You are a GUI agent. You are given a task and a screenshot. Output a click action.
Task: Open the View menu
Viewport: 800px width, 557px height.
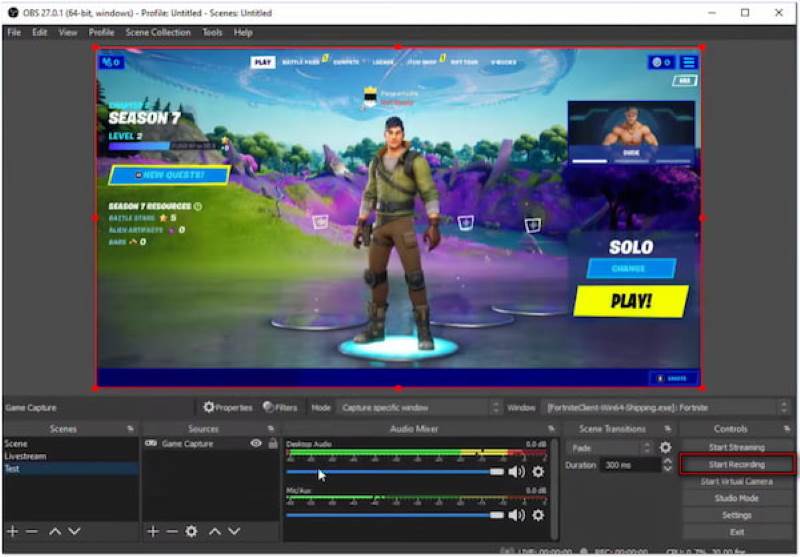[67, 33]
